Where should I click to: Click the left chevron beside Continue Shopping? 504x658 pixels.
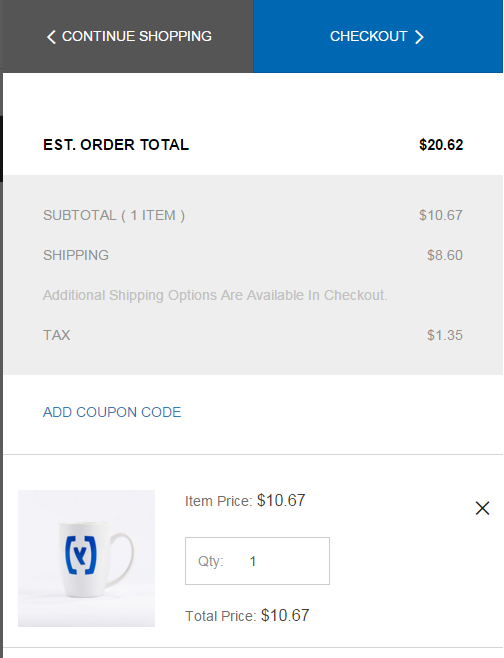51,37
